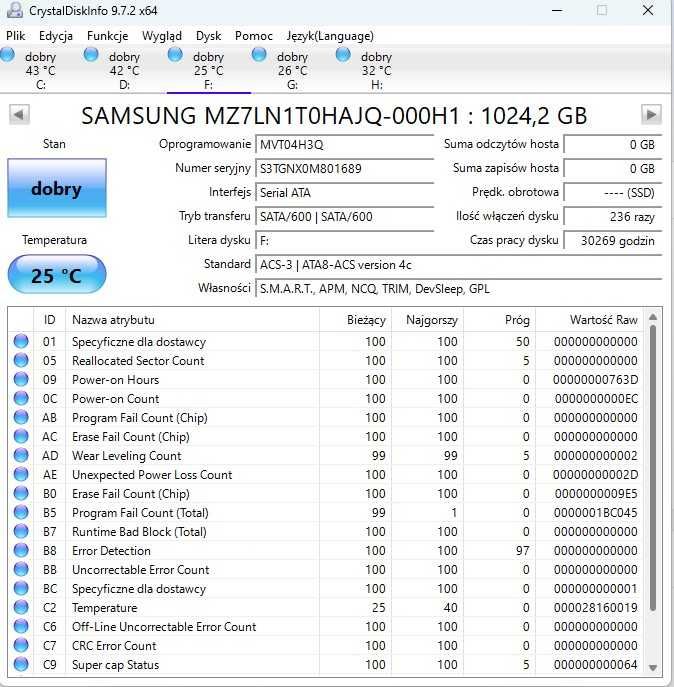Click the transfer mode field SATA/600 | SATA/600
This screenshot has width=674, height=687.
coord(344,216)
